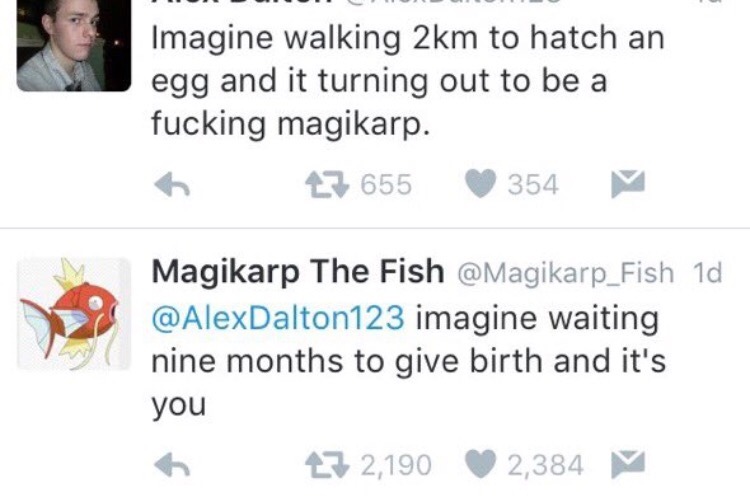Click the 1d timestamp on Magikarp's tweet
The width and height of the screenshot is (750, 496).
click(705, 272)
